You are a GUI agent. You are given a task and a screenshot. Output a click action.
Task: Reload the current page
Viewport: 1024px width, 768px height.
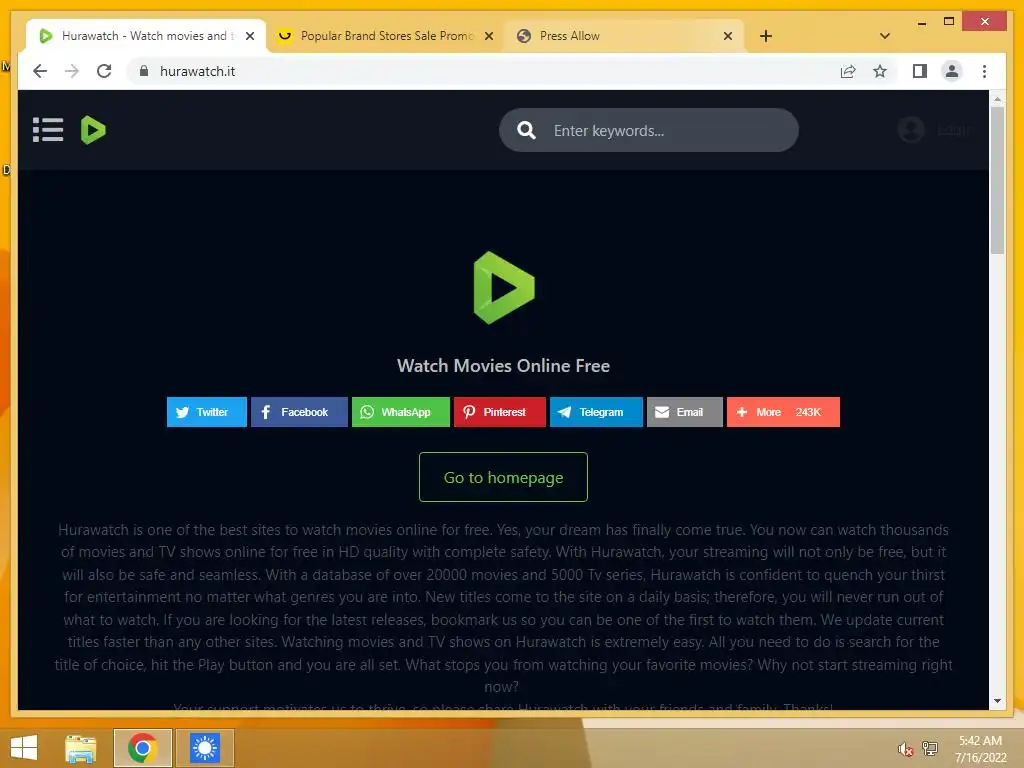point(104,71)
